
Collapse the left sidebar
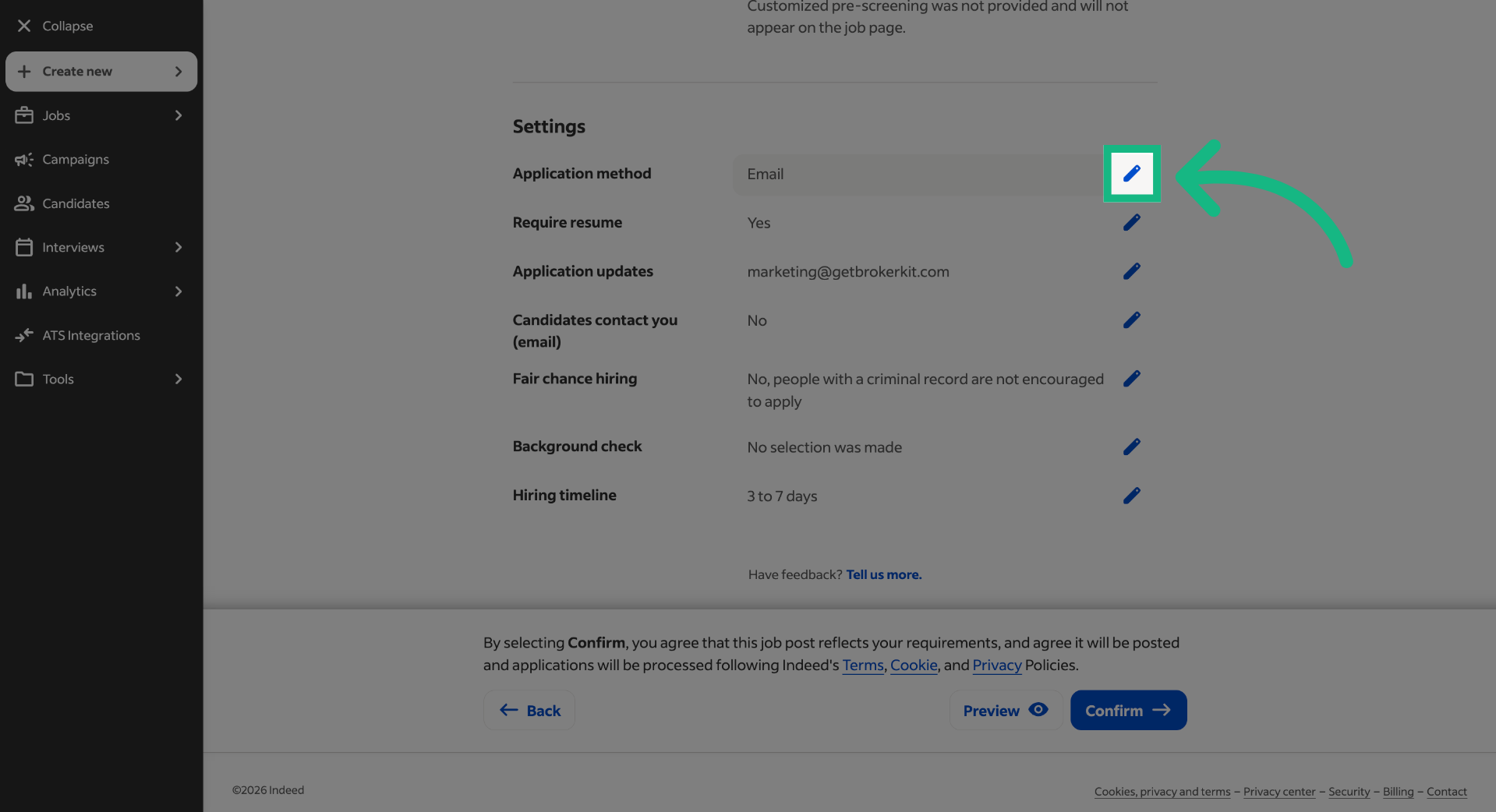click(54, 25)
